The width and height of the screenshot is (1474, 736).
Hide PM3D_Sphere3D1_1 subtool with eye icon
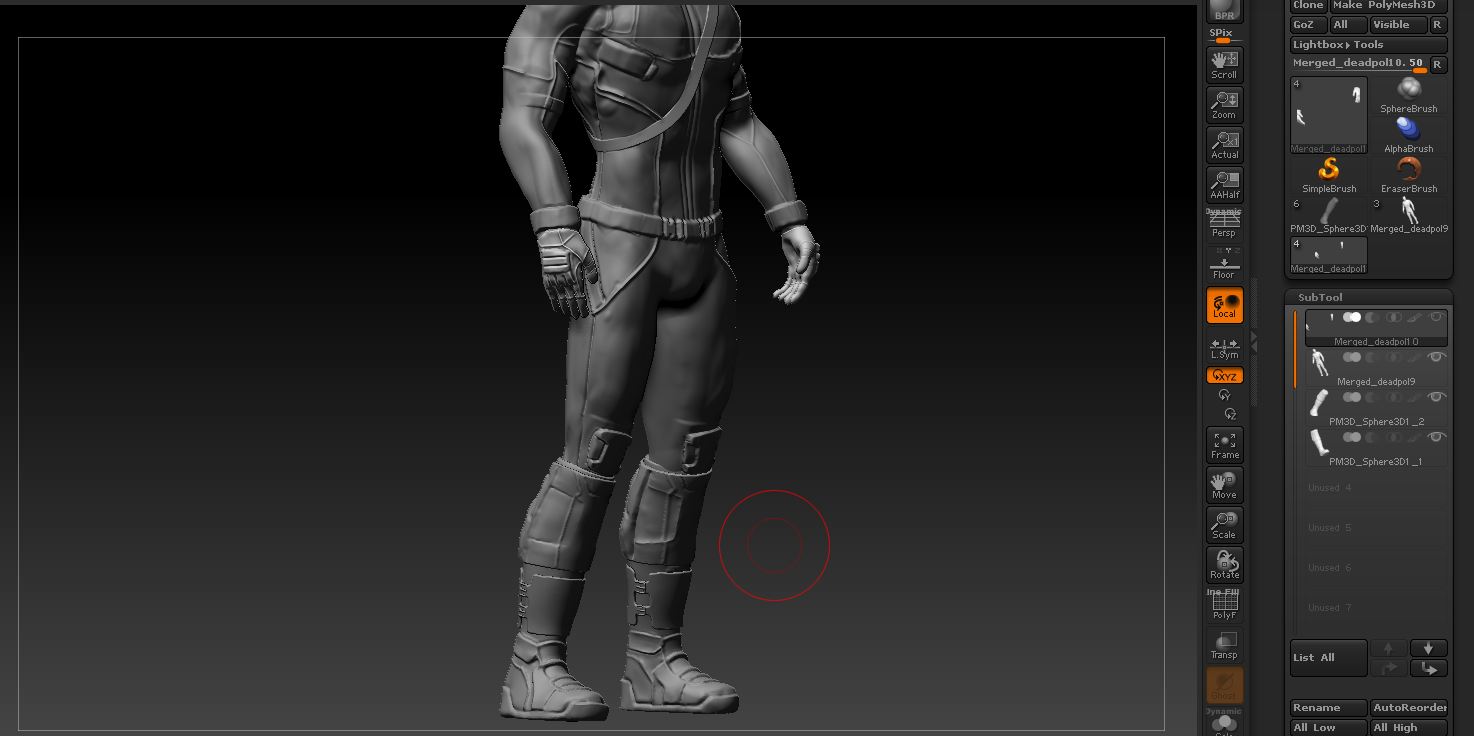(1436, 437)
